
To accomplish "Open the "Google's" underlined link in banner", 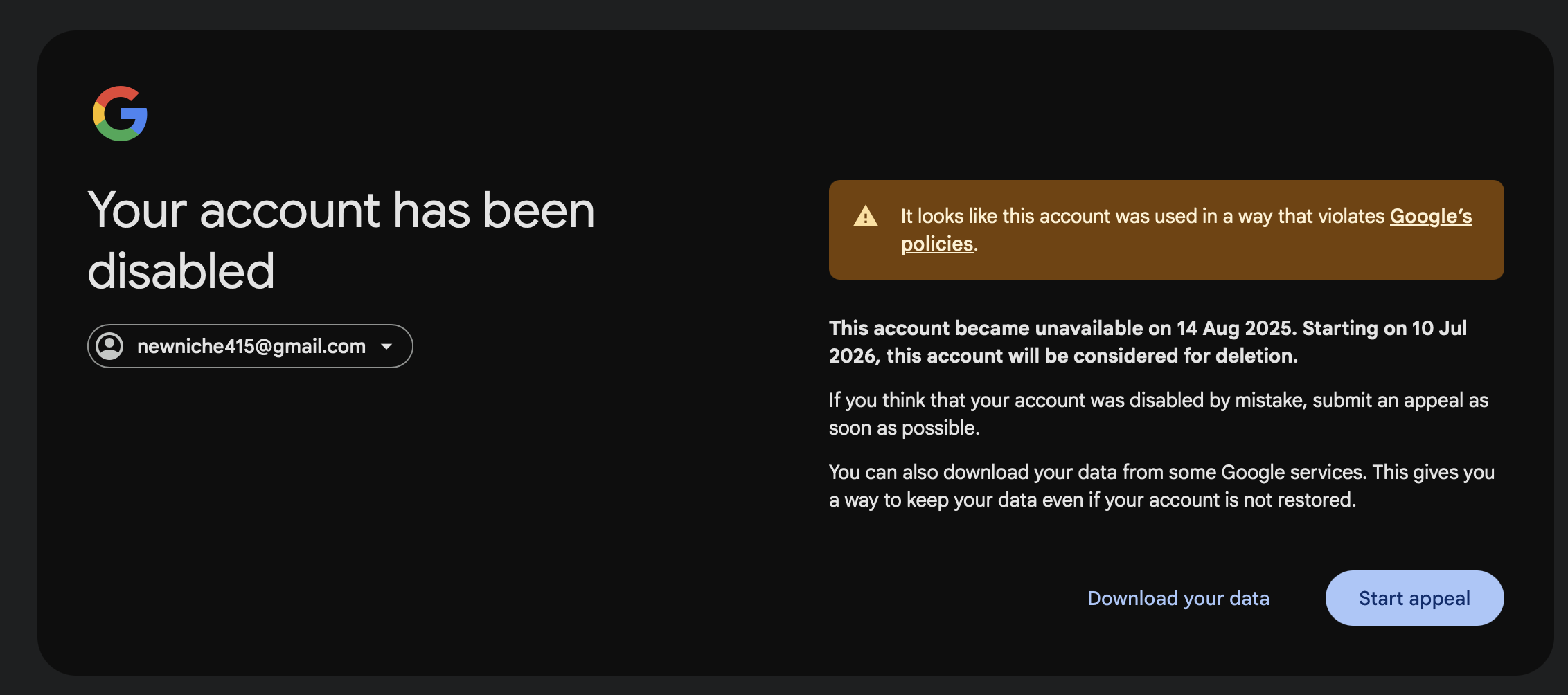I will pyautogui.click(x=1431, y=216).
